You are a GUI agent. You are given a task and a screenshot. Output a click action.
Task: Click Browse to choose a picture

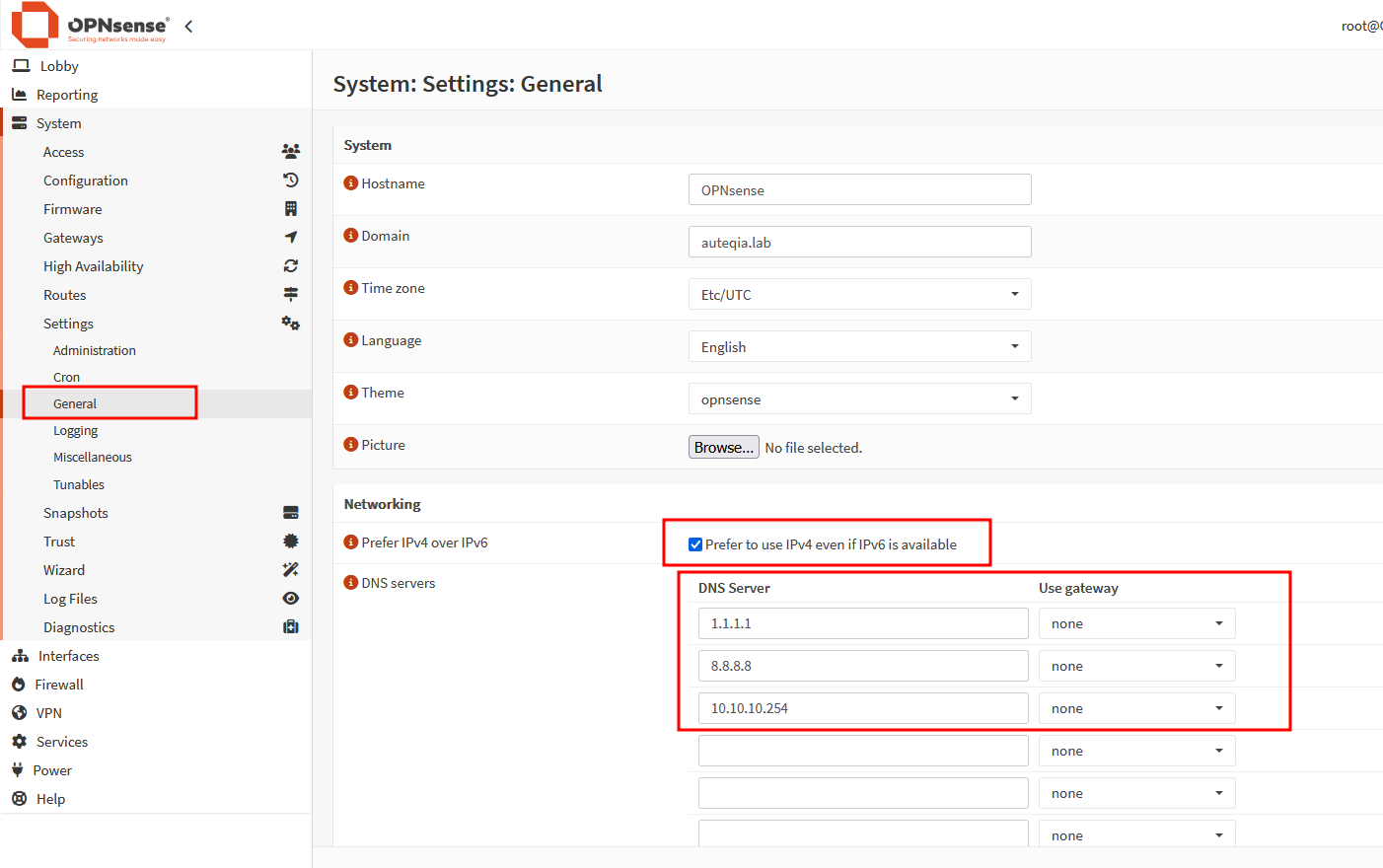[x=724, y=447]
